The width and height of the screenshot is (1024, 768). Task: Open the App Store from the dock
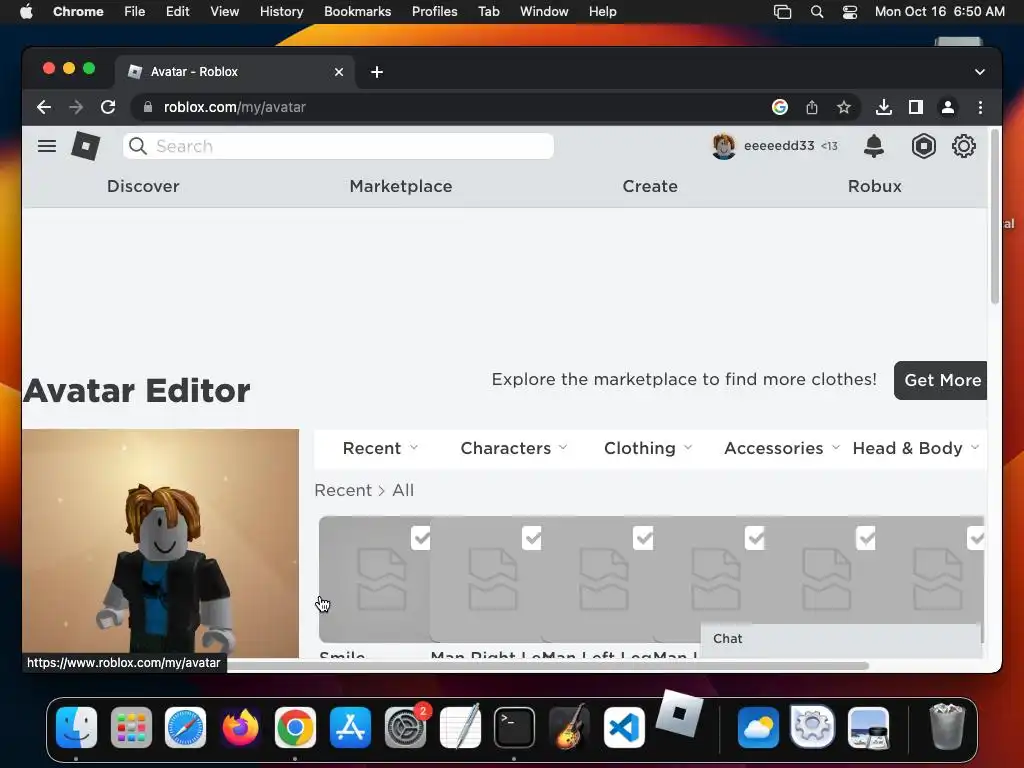click(x=350, y=727)
